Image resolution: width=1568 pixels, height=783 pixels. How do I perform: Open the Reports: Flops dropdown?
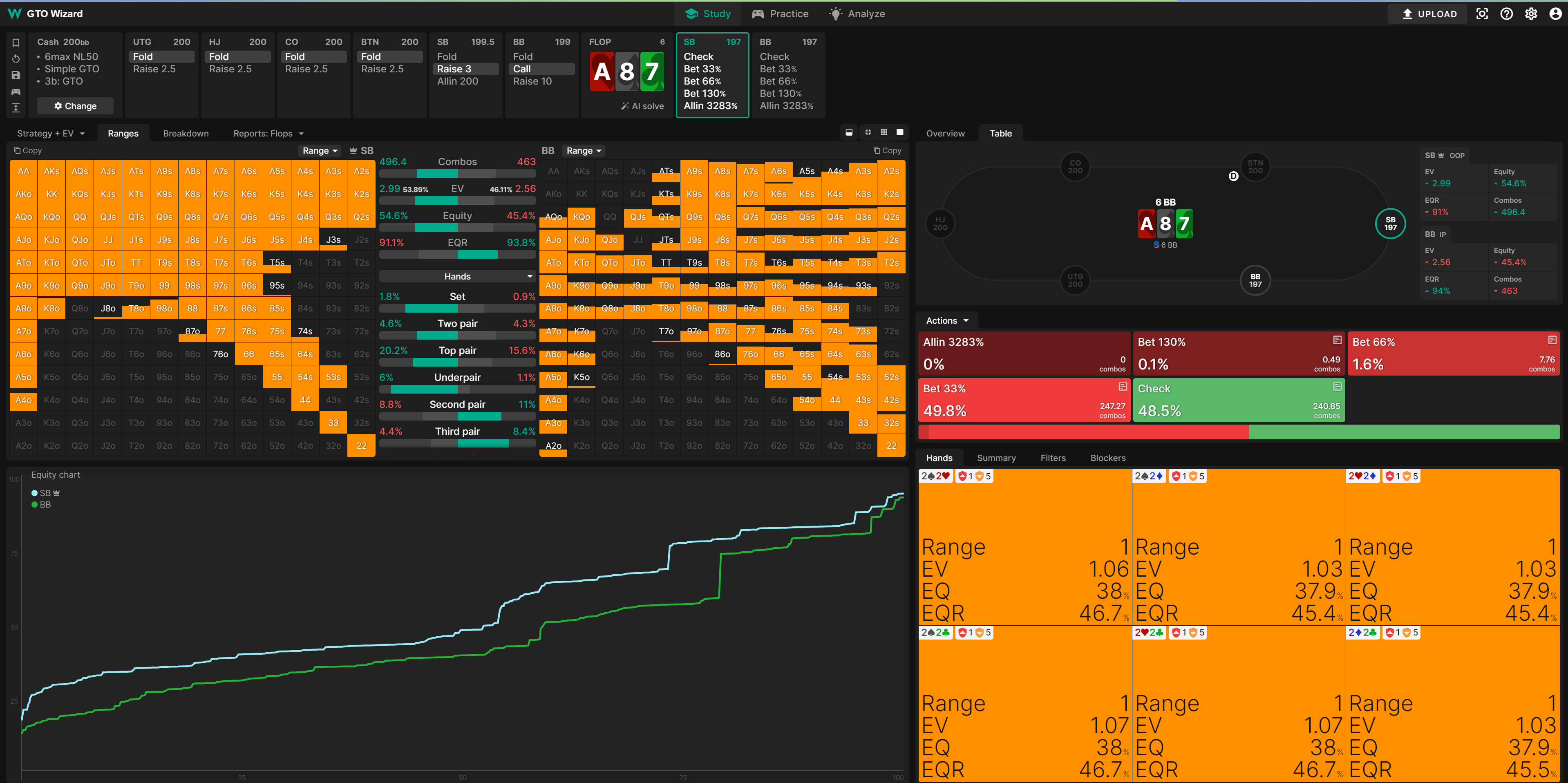[268, 133]
